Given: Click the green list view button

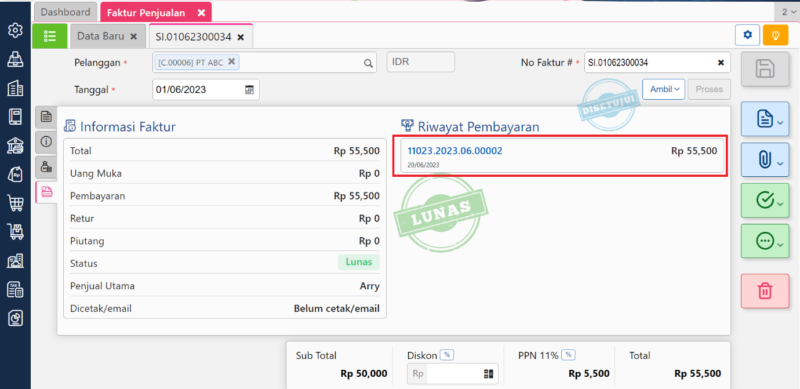Looking at the screenshot, I should click(x=49, y=36).
